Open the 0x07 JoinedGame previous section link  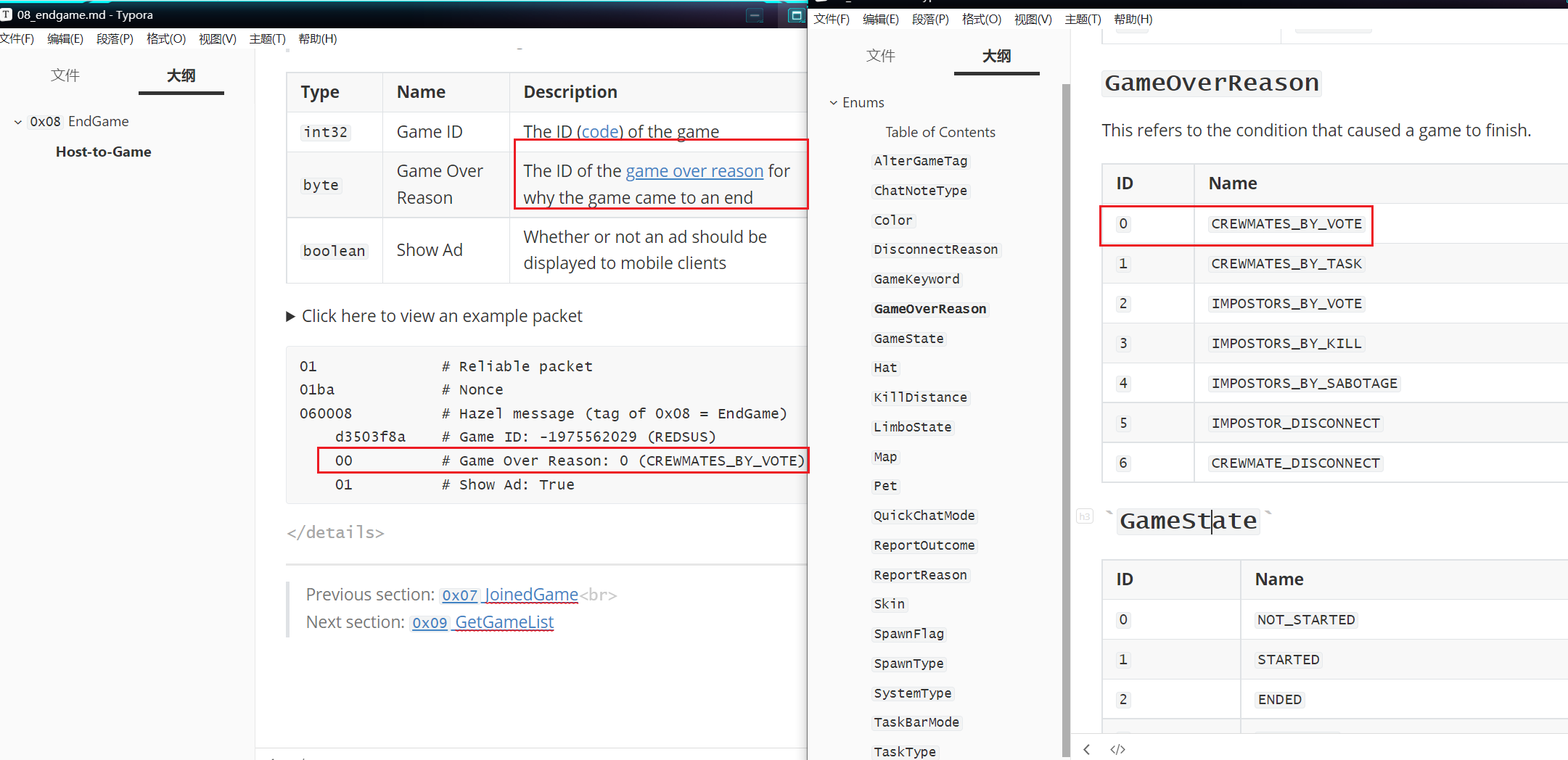tap(509, 595)
